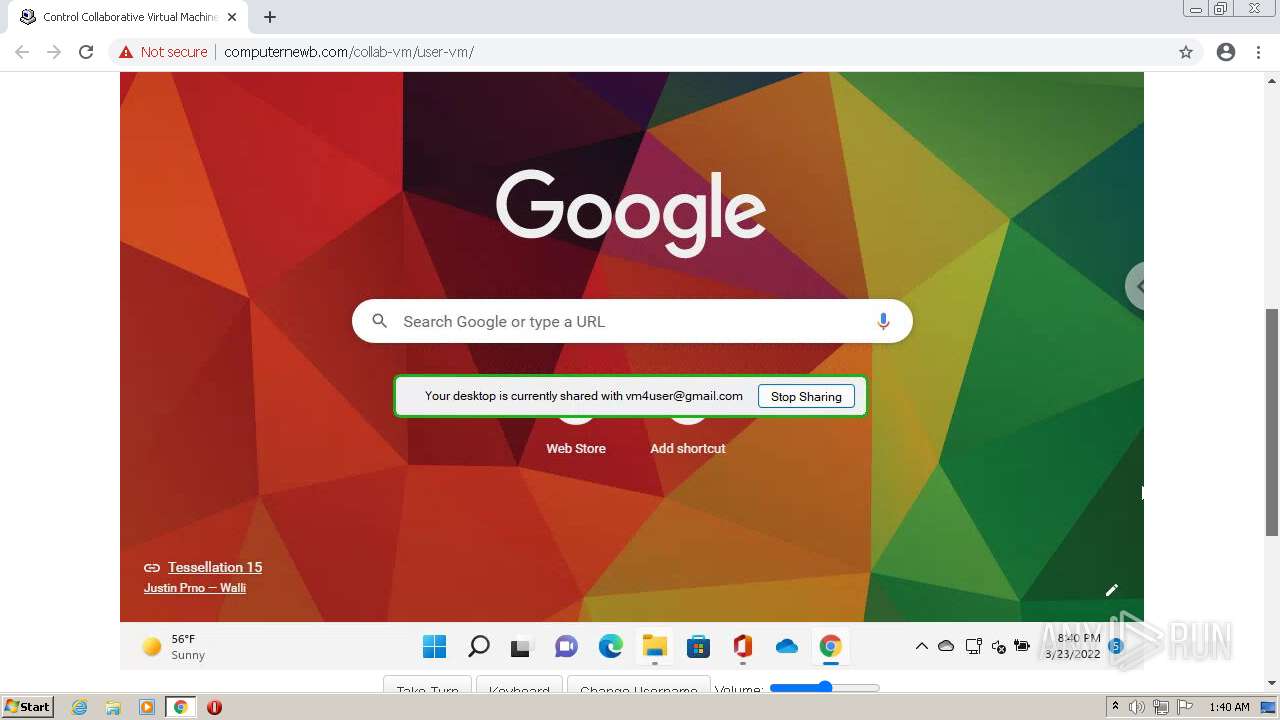1280x720 pixels.
Task: Expand hidden tray icons chevron in VM
Action: click(x=921, y=646)
